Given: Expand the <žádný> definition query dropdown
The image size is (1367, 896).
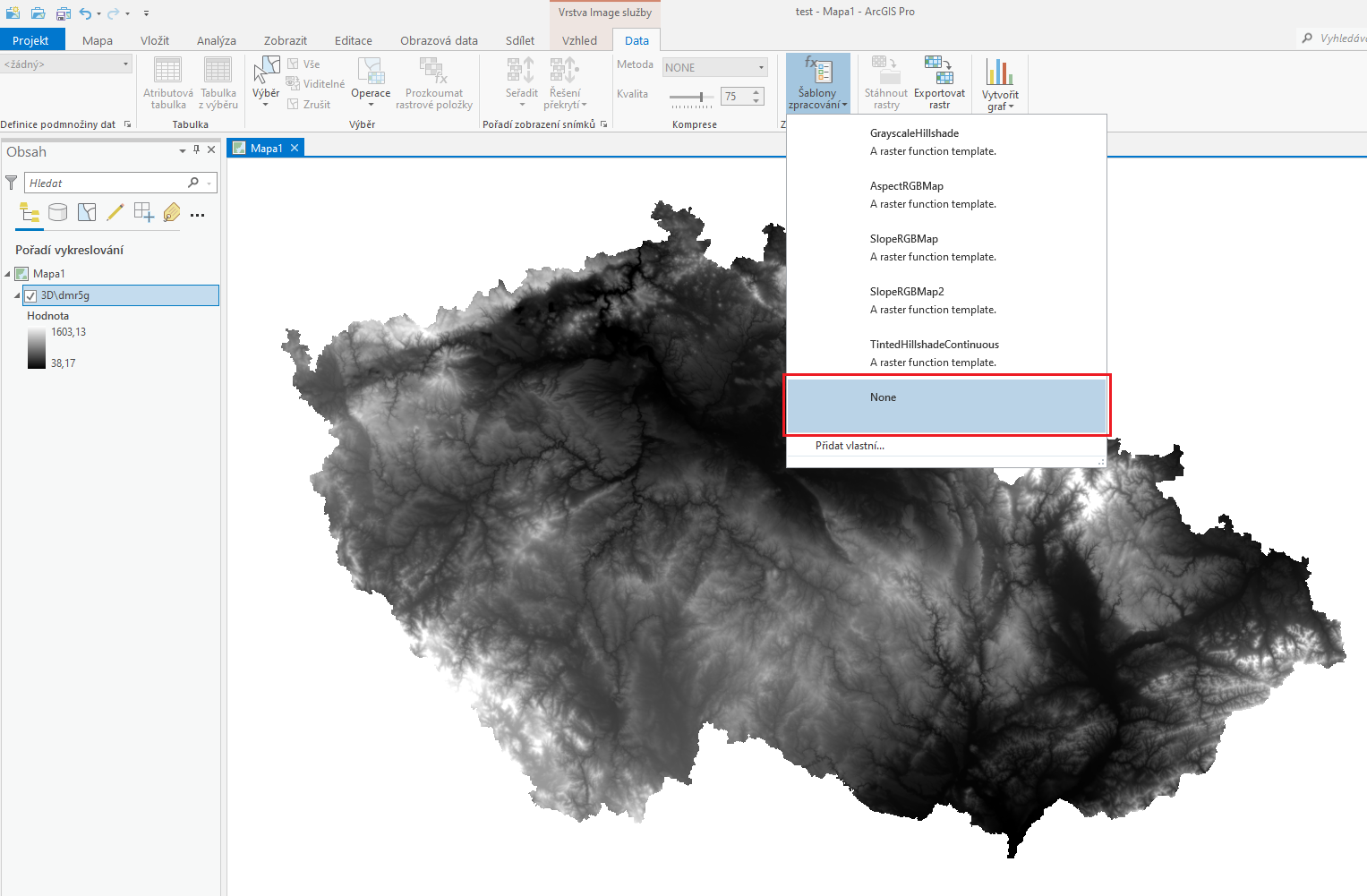Looking at the screenshot, I should coord(66,64).
